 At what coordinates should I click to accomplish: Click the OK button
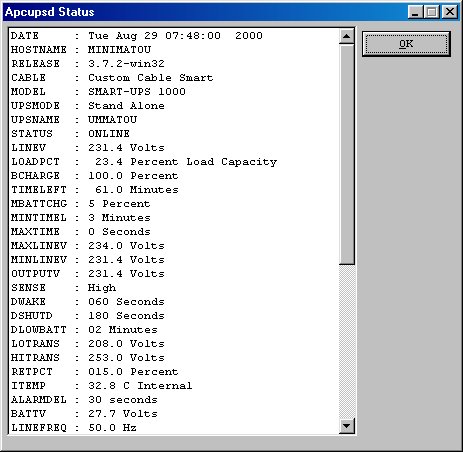coord(406,44)
